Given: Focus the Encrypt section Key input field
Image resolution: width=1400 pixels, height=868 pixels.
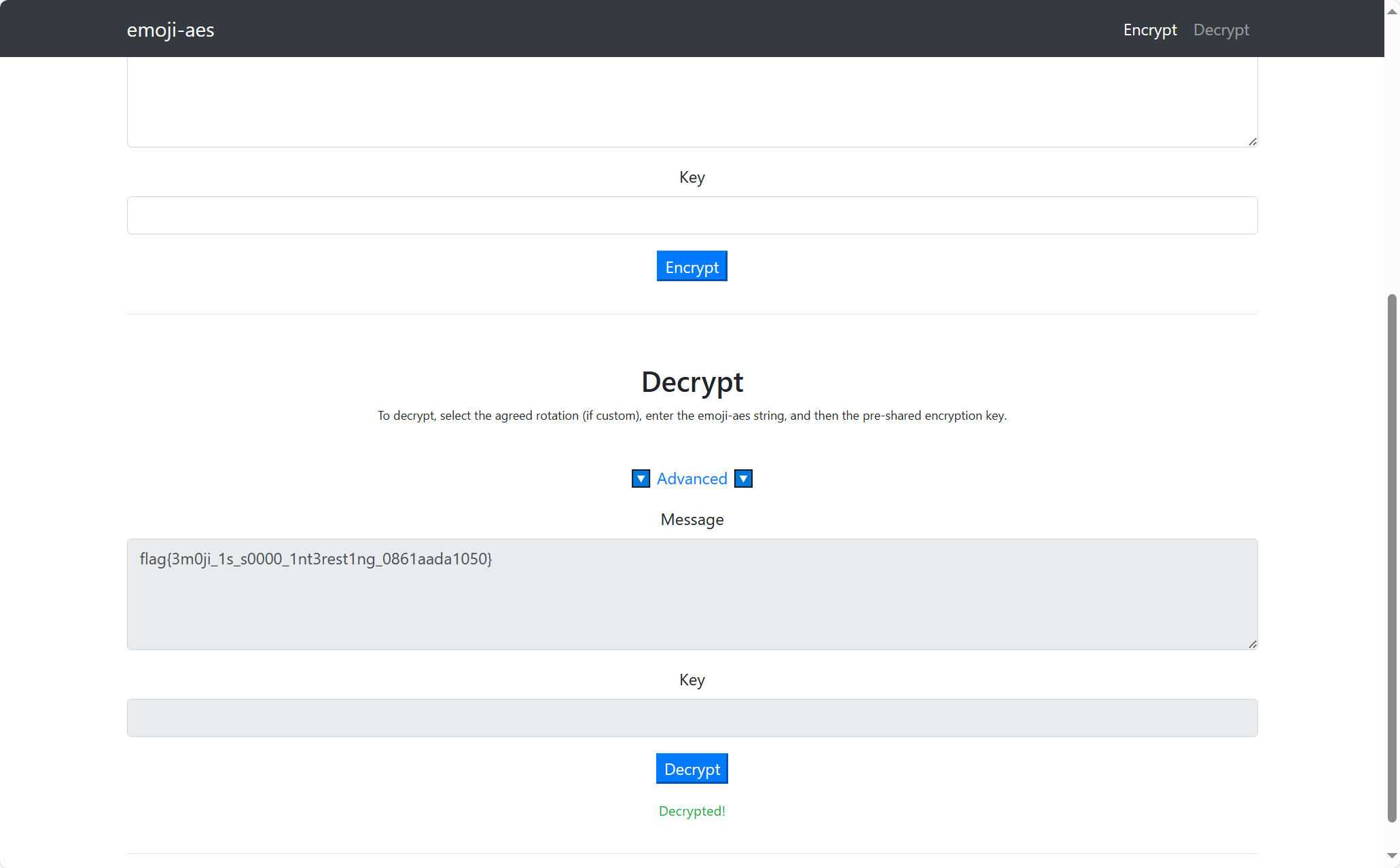Looking at the screenshot, I should point(692,215).
